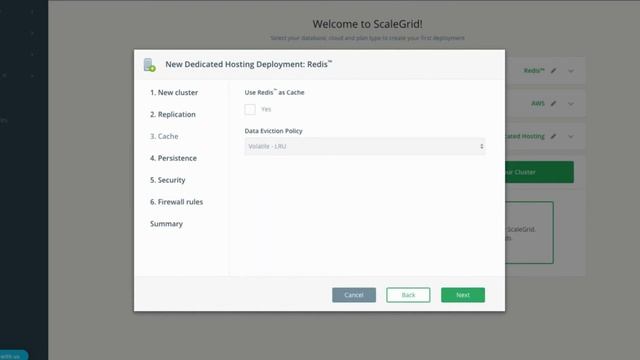Check the 'Use Redis as Cache' Yes checkbox
The height and width of the screenshot is (360, 640).
[250, 109]
